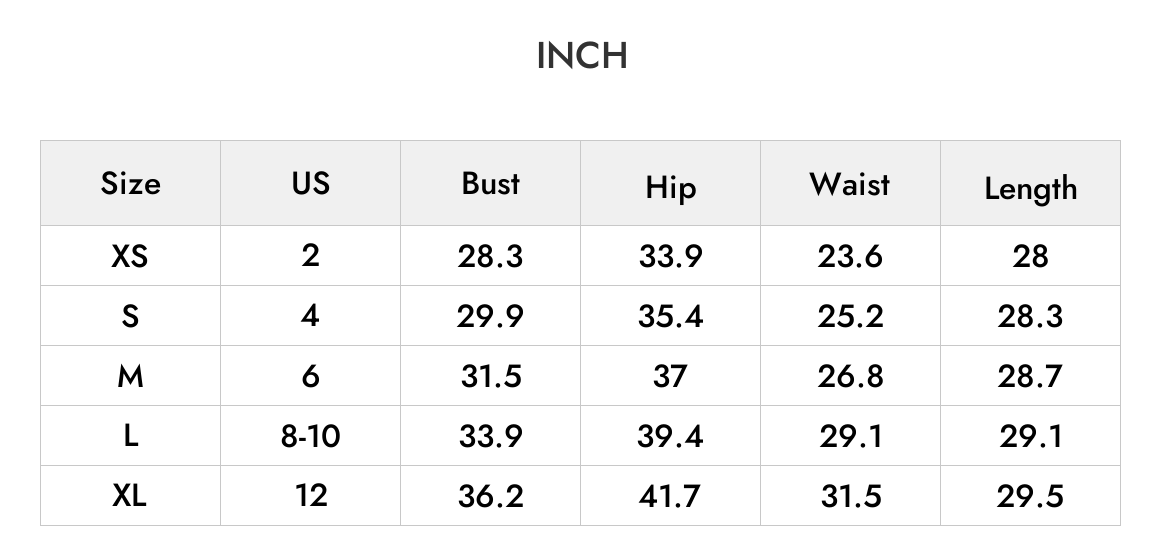
Task: Click the M hip value 37
Action: tap(670, 377)
